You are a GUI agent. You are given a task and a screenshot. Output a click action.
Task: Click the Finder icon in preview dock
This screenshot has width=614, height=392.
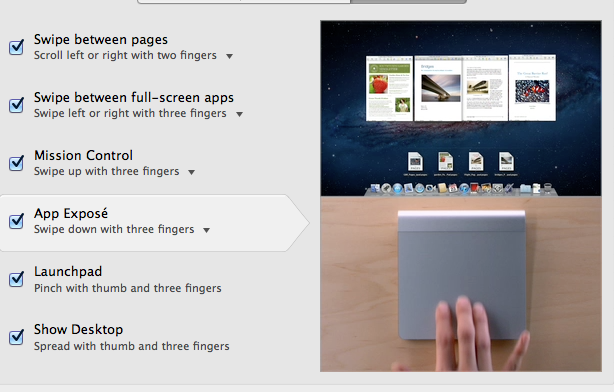(375, 189)
